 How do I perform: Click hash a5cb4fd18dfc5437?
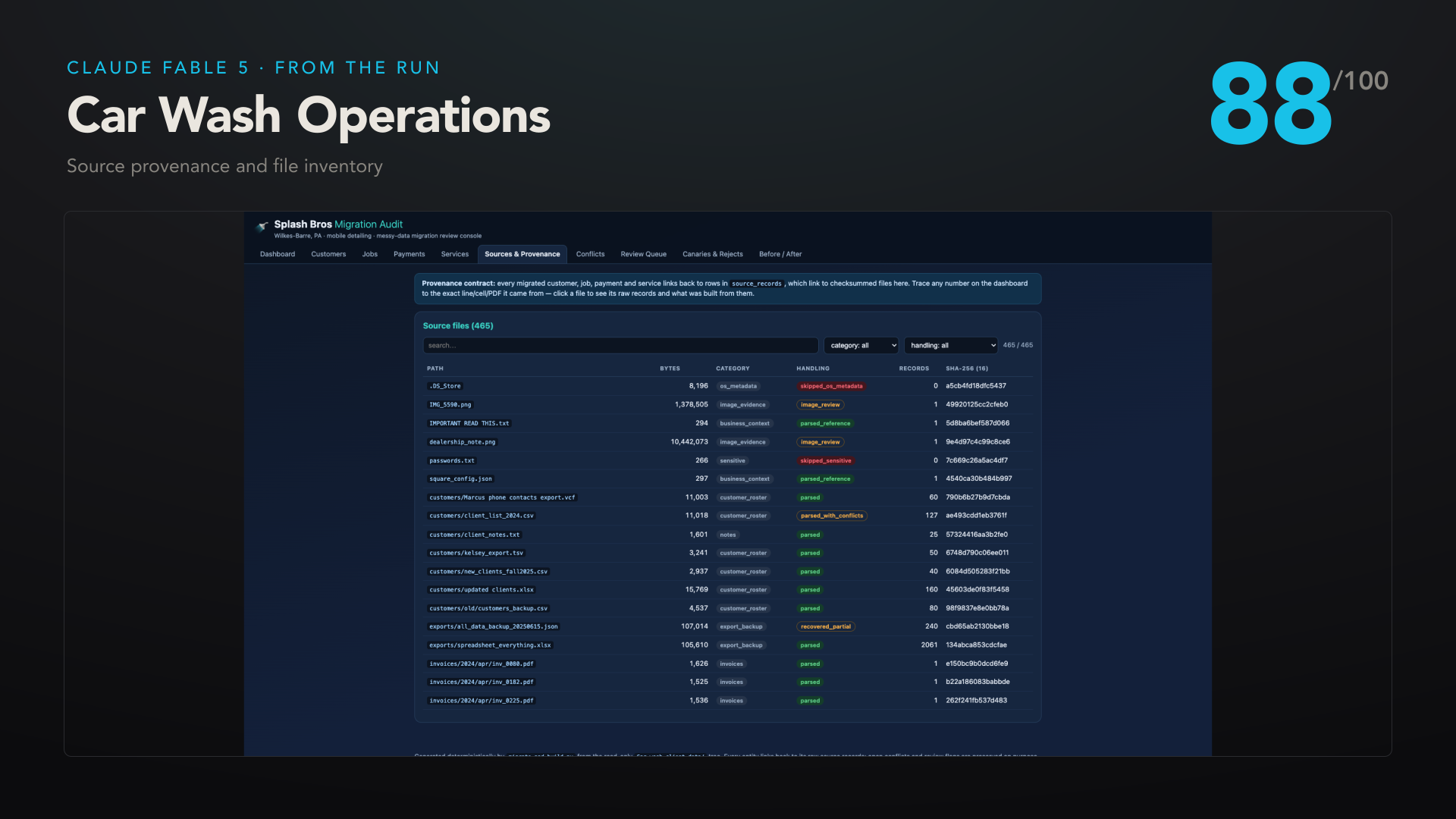click(976, 386)
